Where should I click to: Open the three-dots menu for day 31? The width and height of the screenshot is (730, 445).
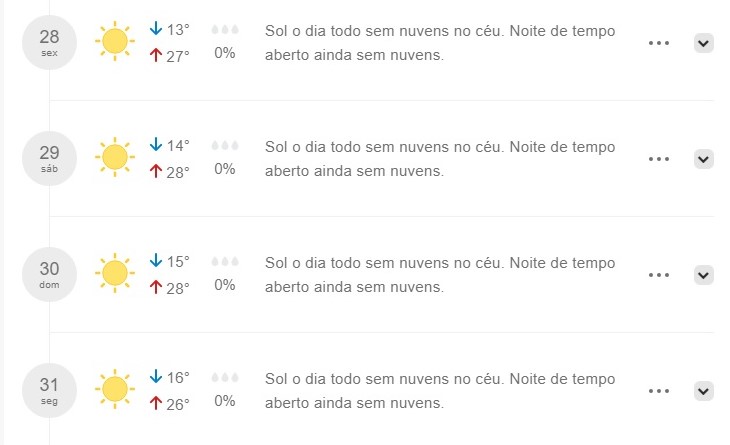[659, 391]
